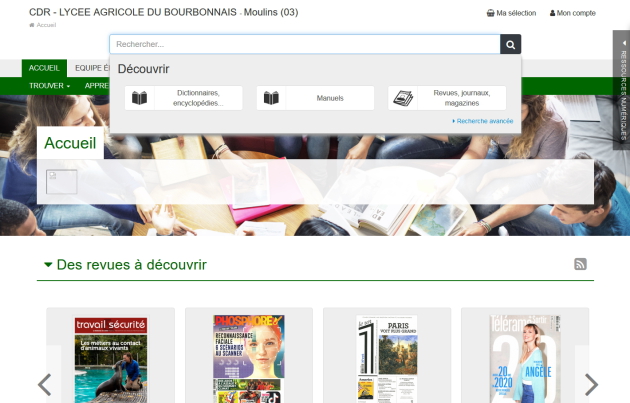
Task: Click the Manuels book icon
Action: tap(271, 98)
